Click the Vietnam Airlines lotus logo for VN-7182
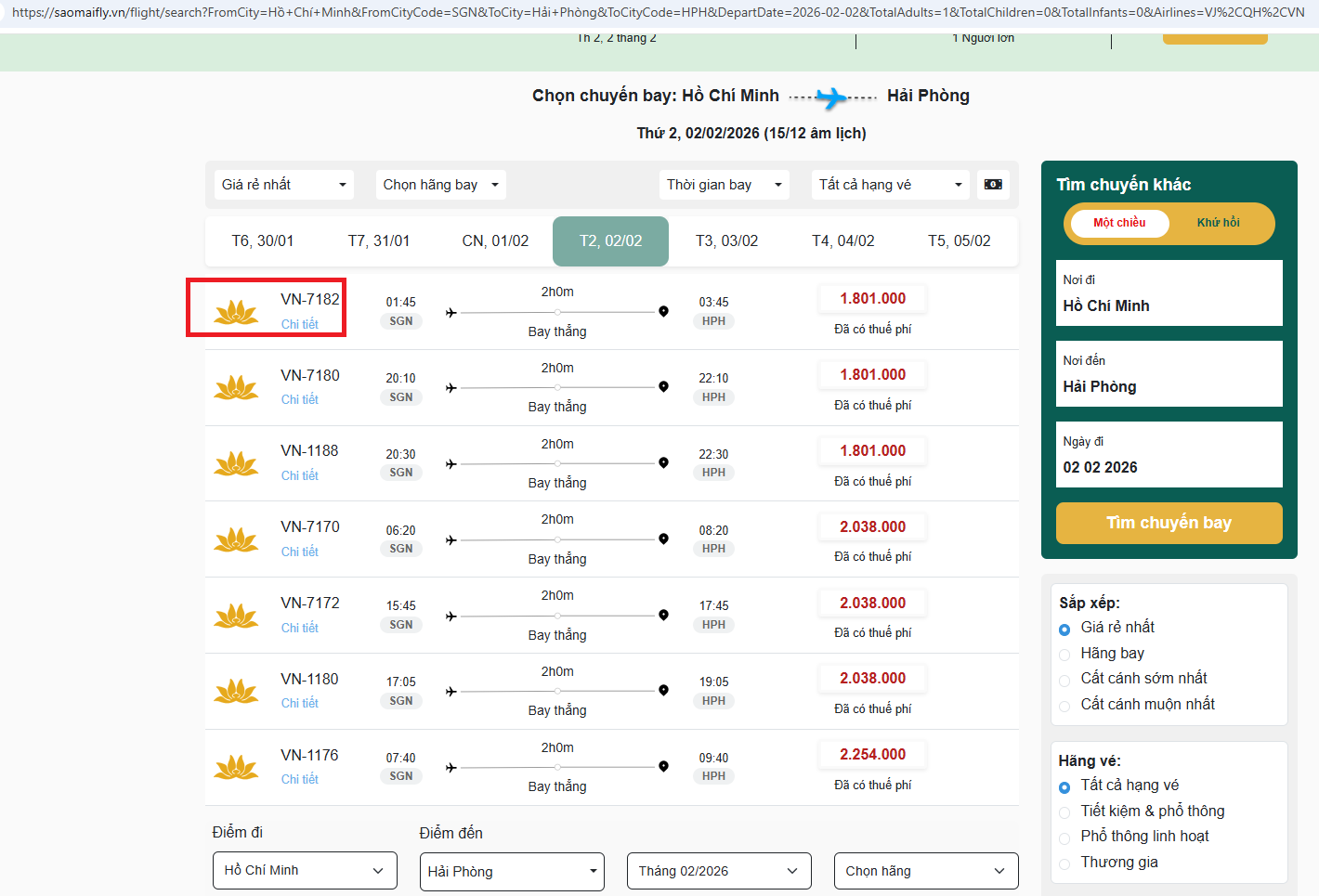 (236, 312)
